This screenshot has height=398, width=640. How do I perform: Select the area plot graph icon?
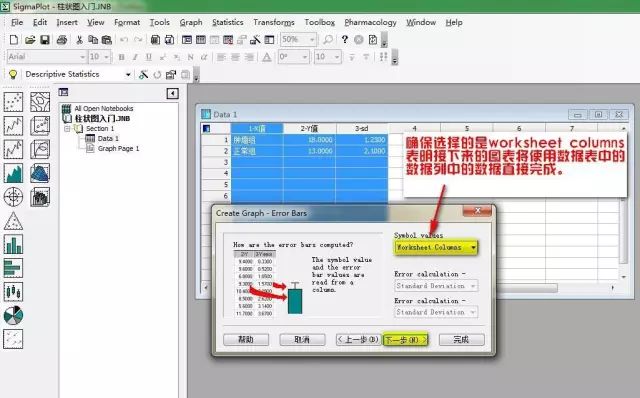click(x=13, y=173)
